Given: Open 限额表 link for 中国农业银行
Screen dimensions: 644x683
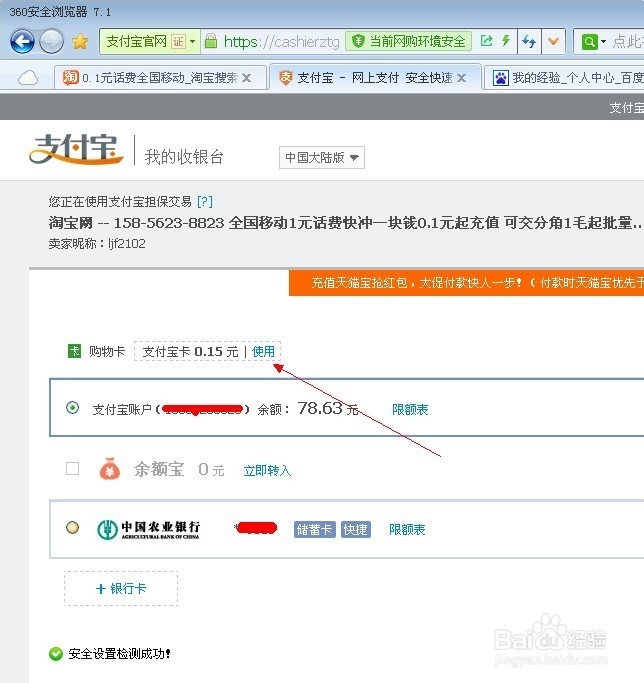Looking at the screenshot, I should (x=407, y=530).
